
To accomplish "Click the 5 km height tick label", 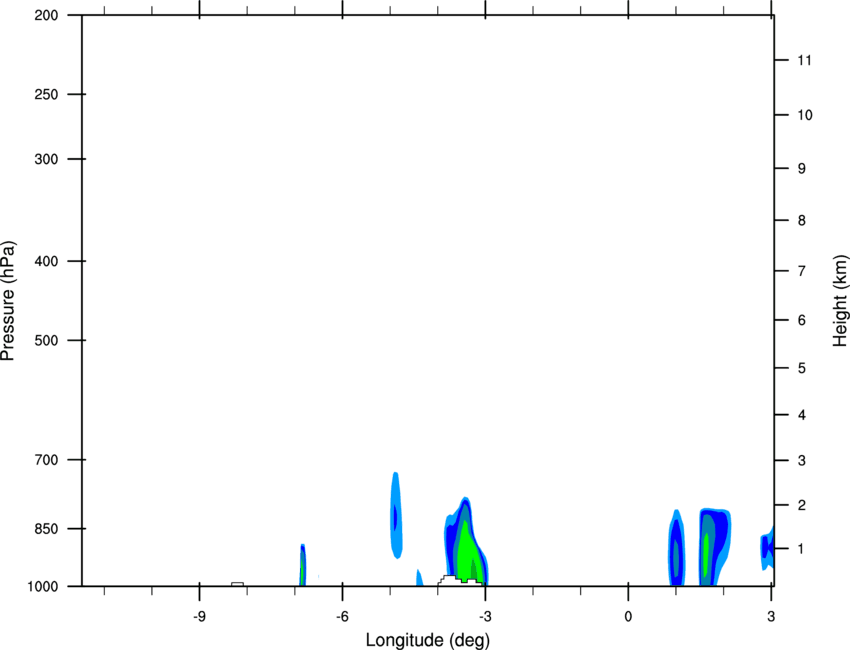I will coord(801,369).
